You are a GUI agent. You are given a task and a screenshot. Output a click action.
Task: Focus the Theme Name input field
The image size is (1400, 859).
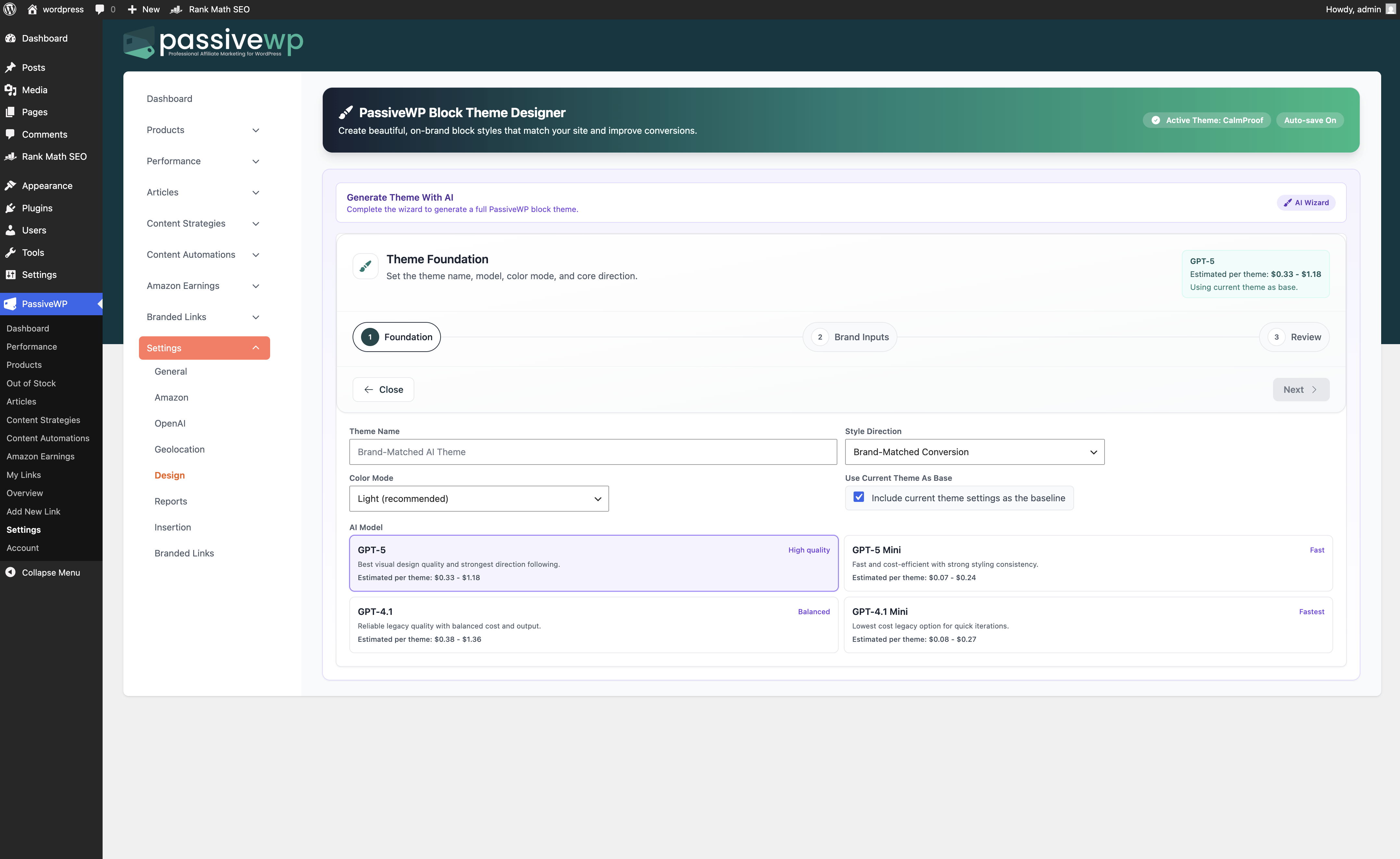tap(593, 452)
